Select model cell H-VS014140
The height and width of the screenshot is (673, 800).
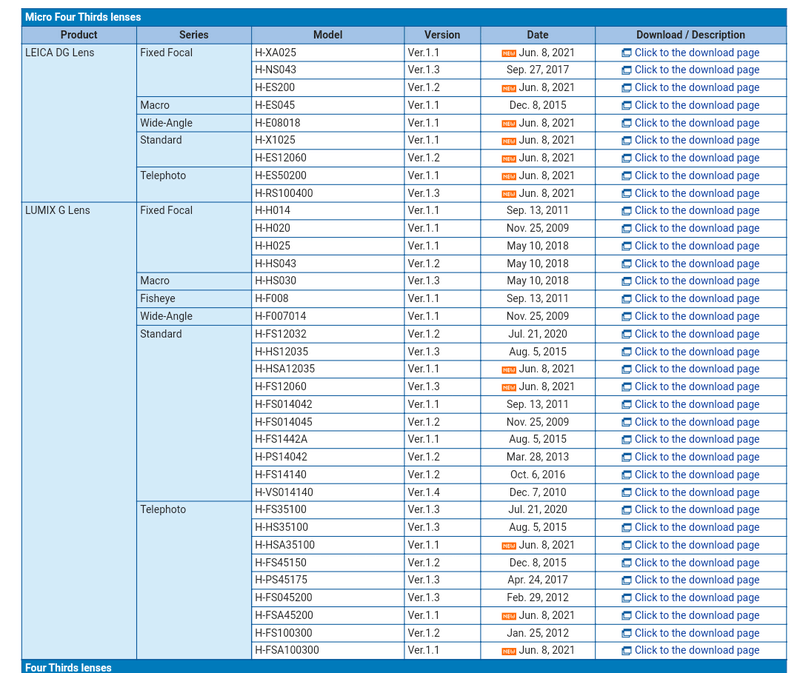(328, 492)
